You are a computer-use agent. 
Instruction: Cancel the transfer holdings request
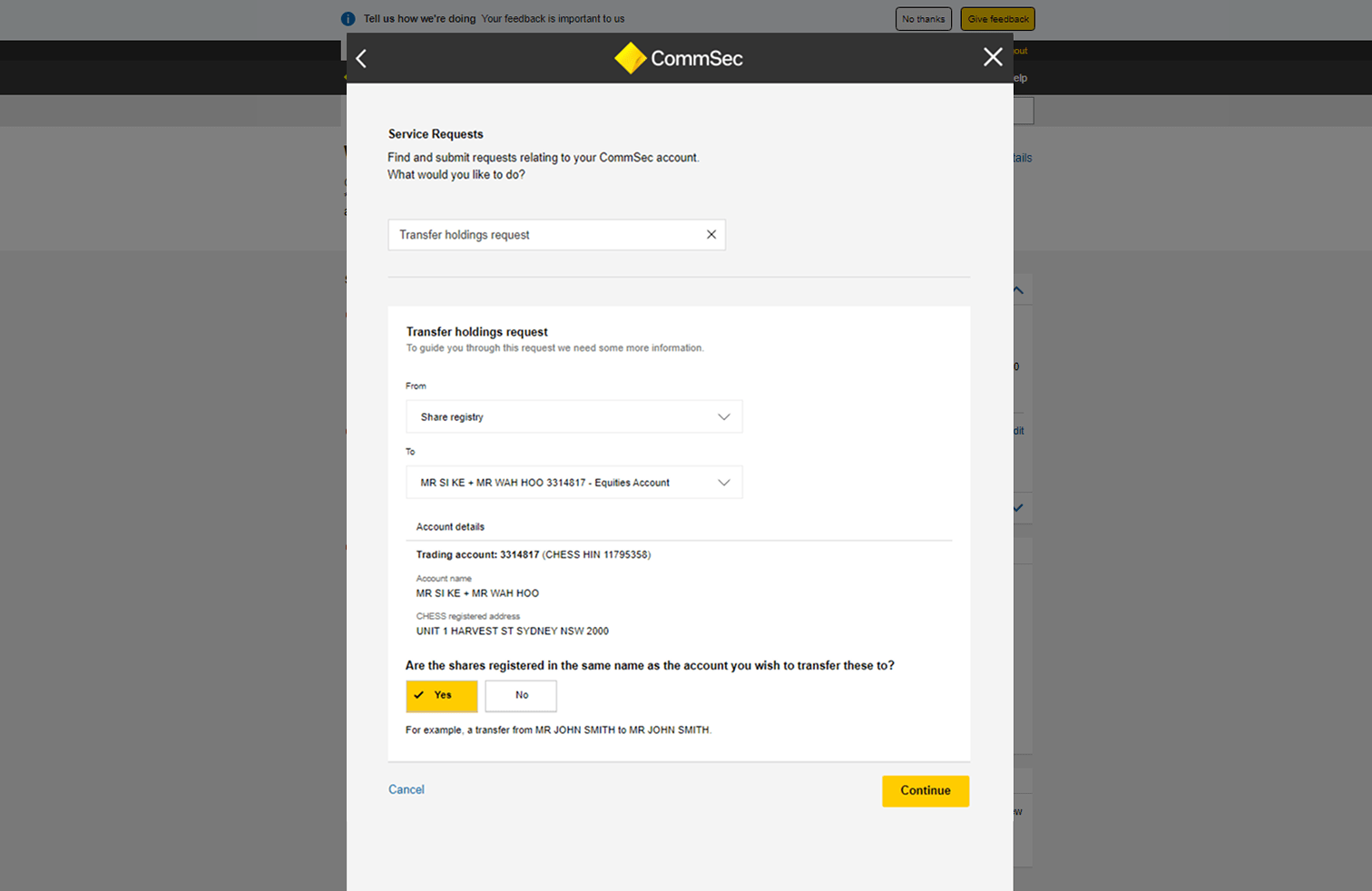tap(406, 790)
